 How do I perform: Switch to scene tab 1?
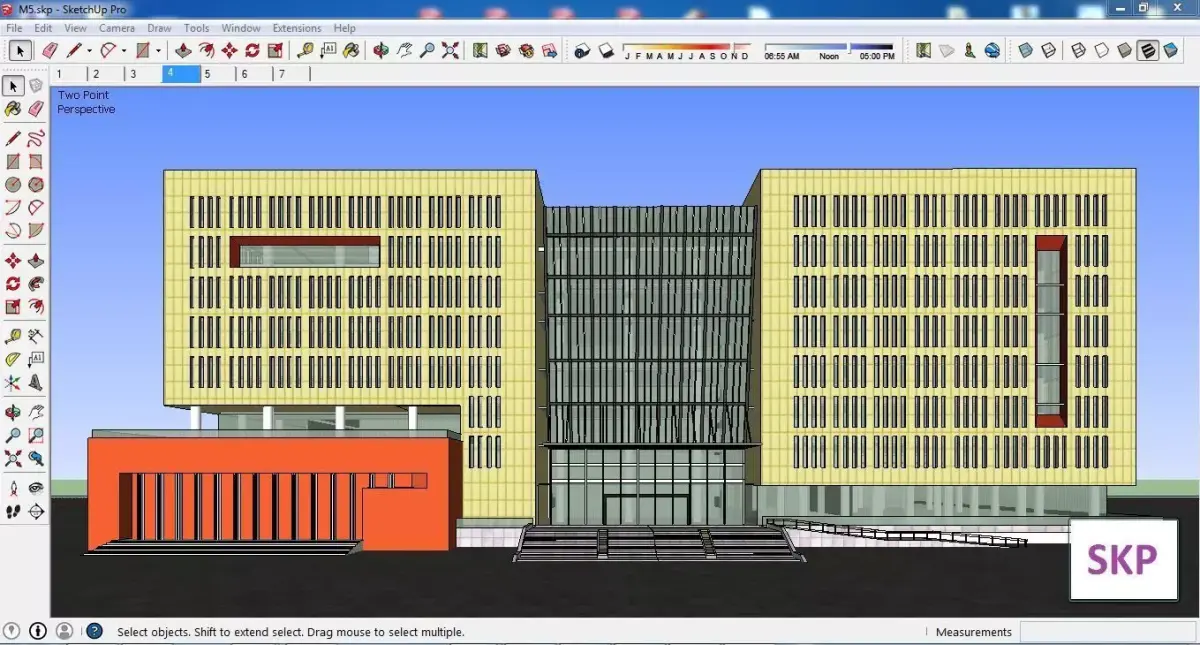(67, 74)
